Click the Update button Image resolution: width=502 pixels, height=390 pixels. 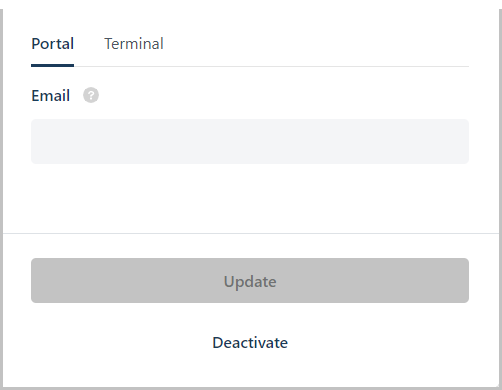pyautogui.click(x=250, y=280)
